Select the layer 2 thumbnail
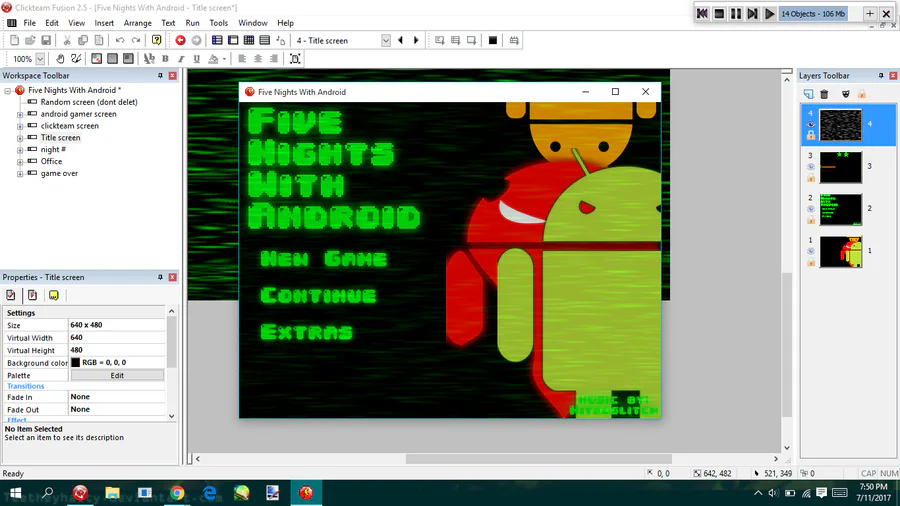The width and height of the screenshot is (900, 506). [840, 209]
